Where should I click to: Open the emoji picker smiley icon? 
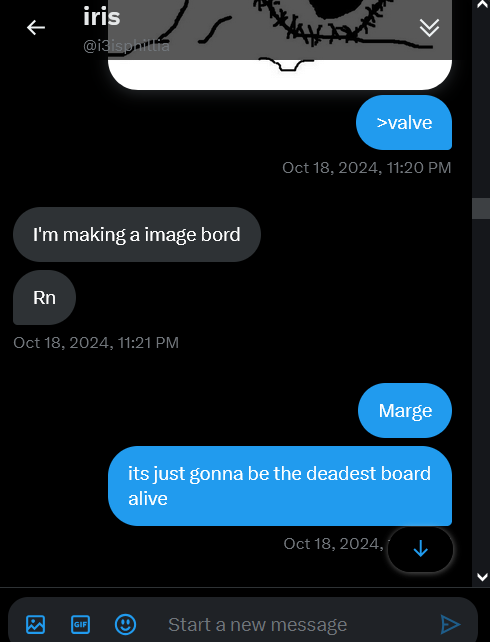point(125,624)
